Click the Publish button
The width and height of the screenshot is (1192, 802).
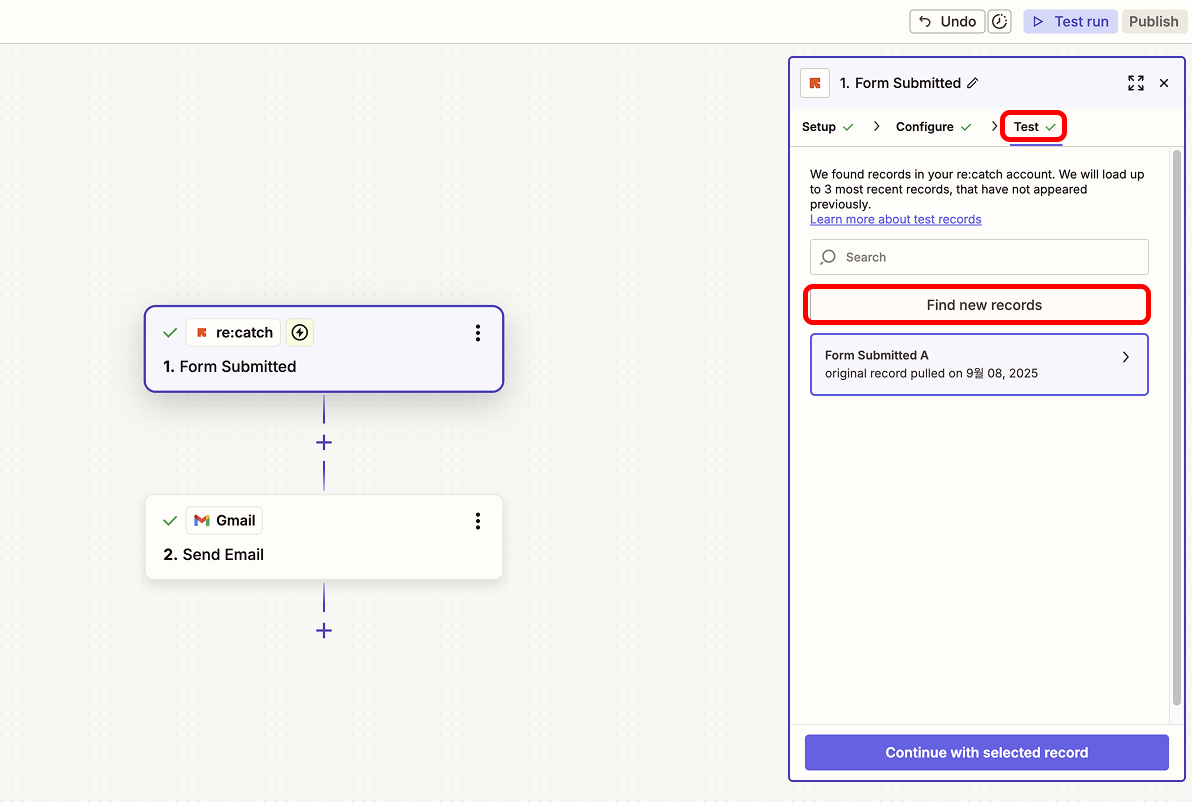coord(1153,22)
